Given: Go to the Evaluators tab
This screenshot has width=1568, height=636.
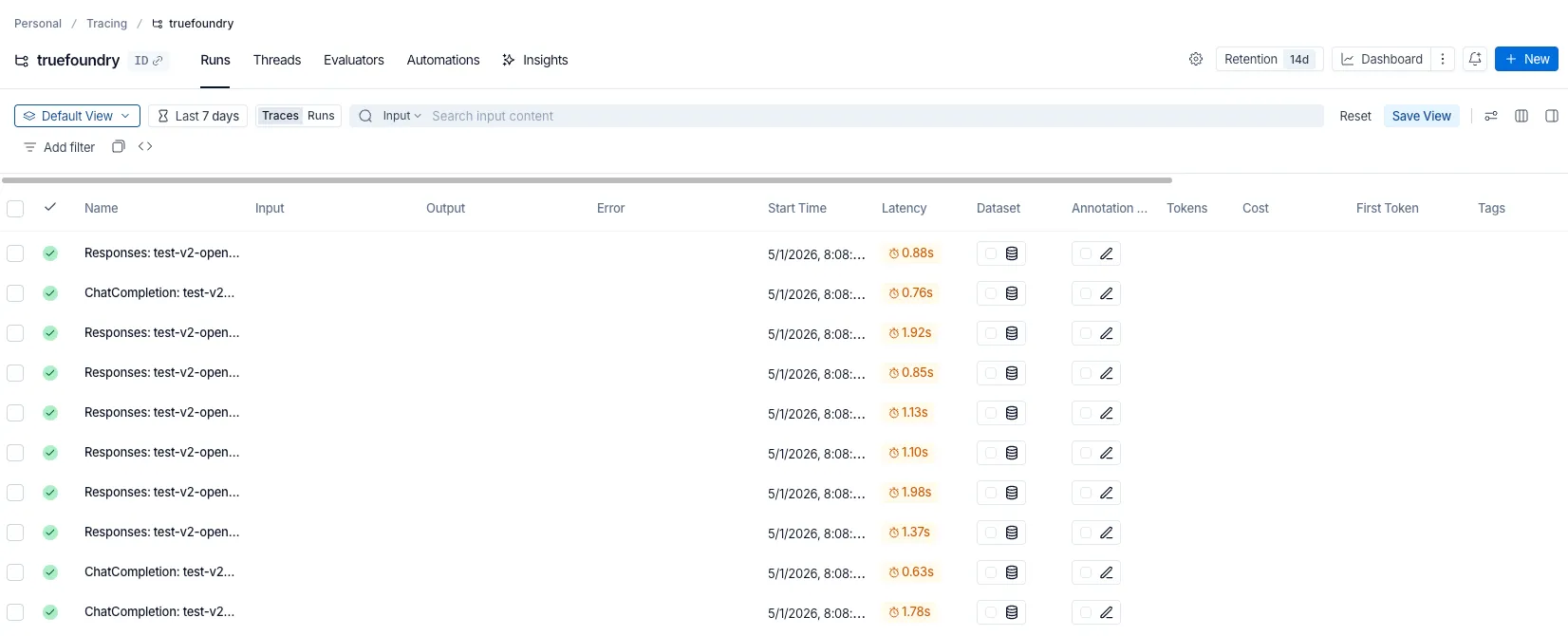Looking at the screenshot, I should [x=354, y=60].
